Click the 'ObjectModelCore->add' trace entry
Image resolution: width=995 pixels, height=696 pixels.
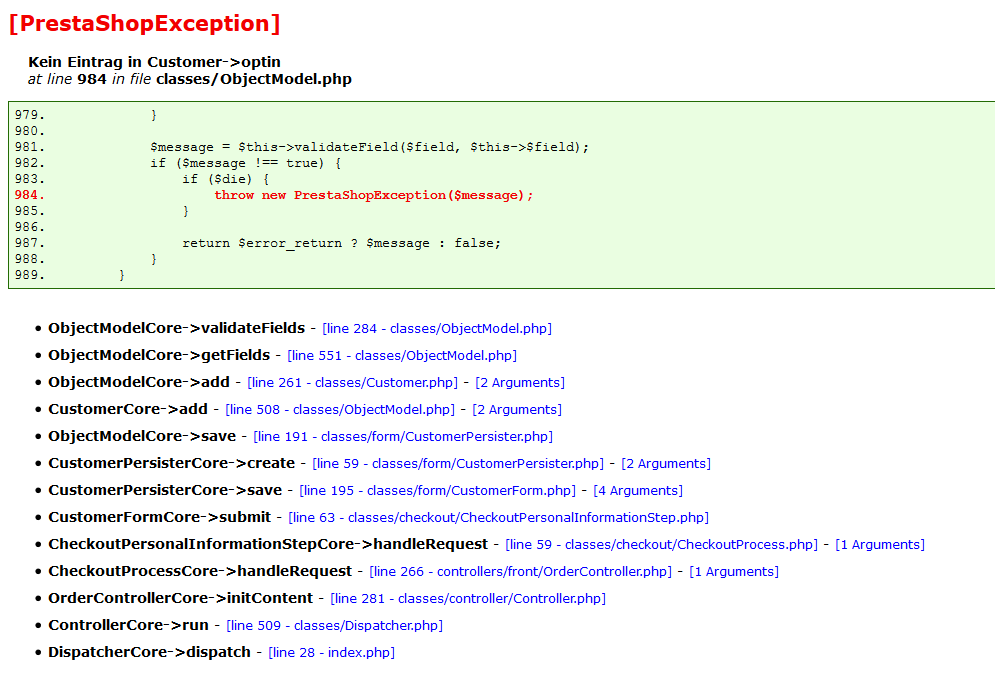[139, 382]
